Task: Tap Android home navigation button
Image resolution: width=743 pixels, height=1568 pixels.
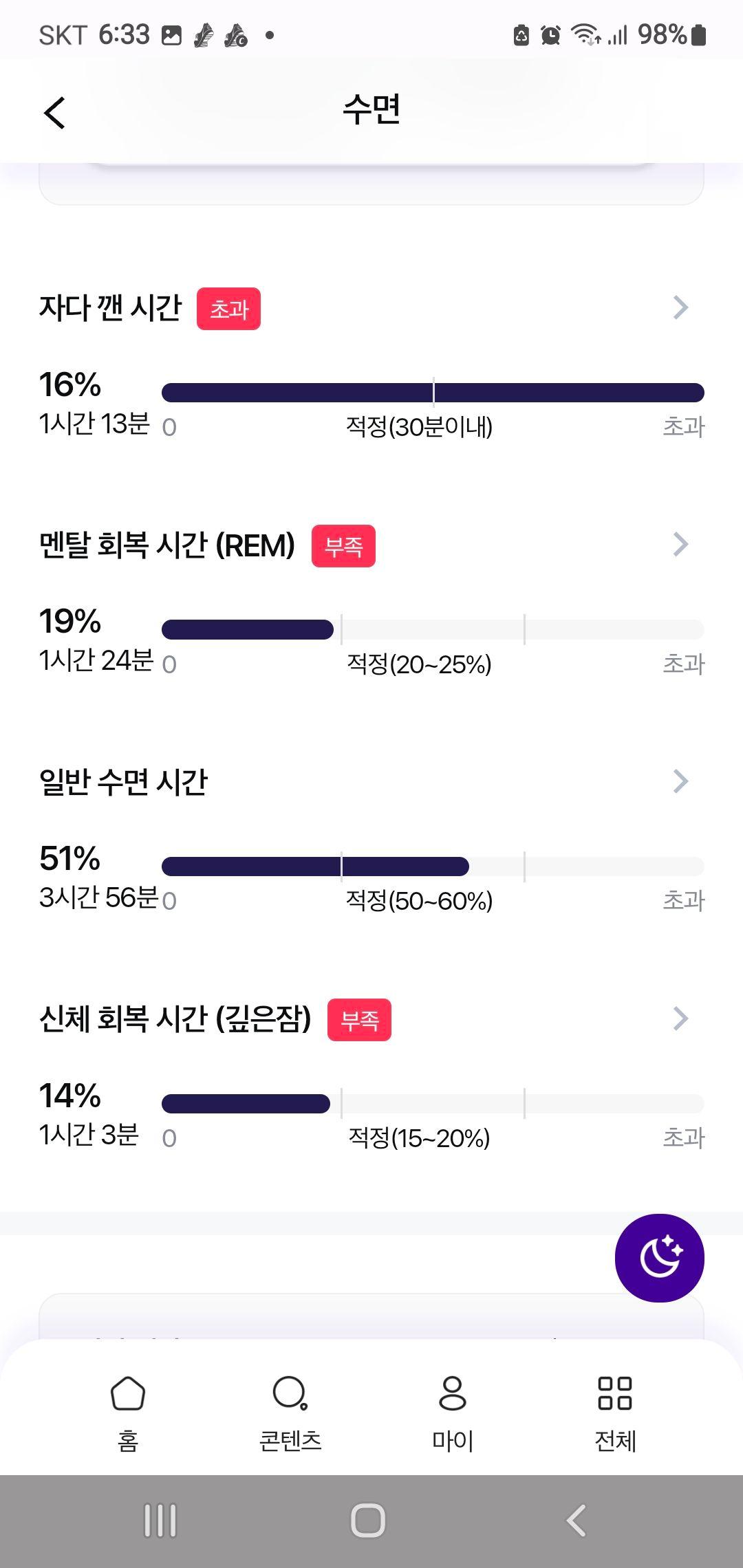Action: click(x=368, y=1521)
